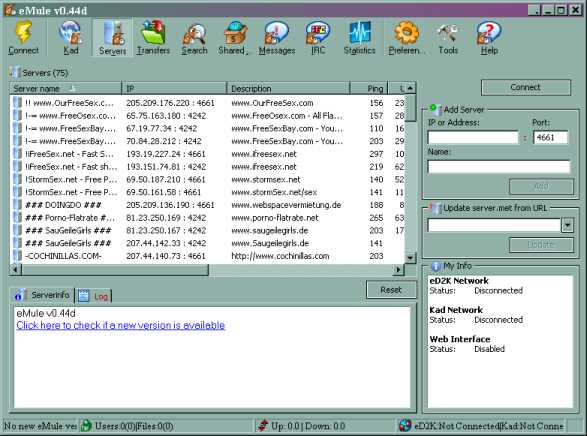
Task: Click the horizontal scrollbar right arrow
Action: pos(398,269)
